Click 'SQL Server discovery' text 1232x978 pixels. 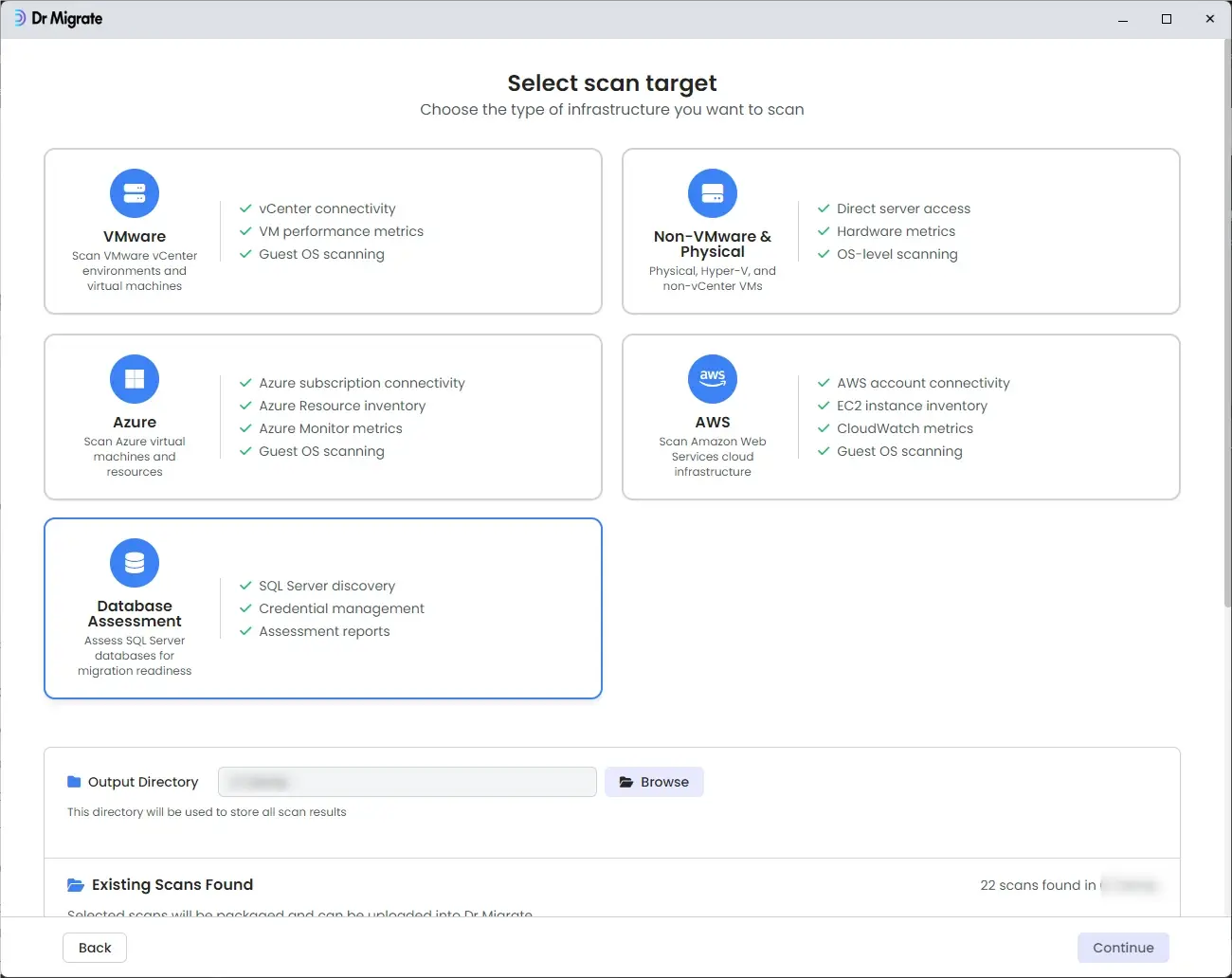tap(327, 586)
